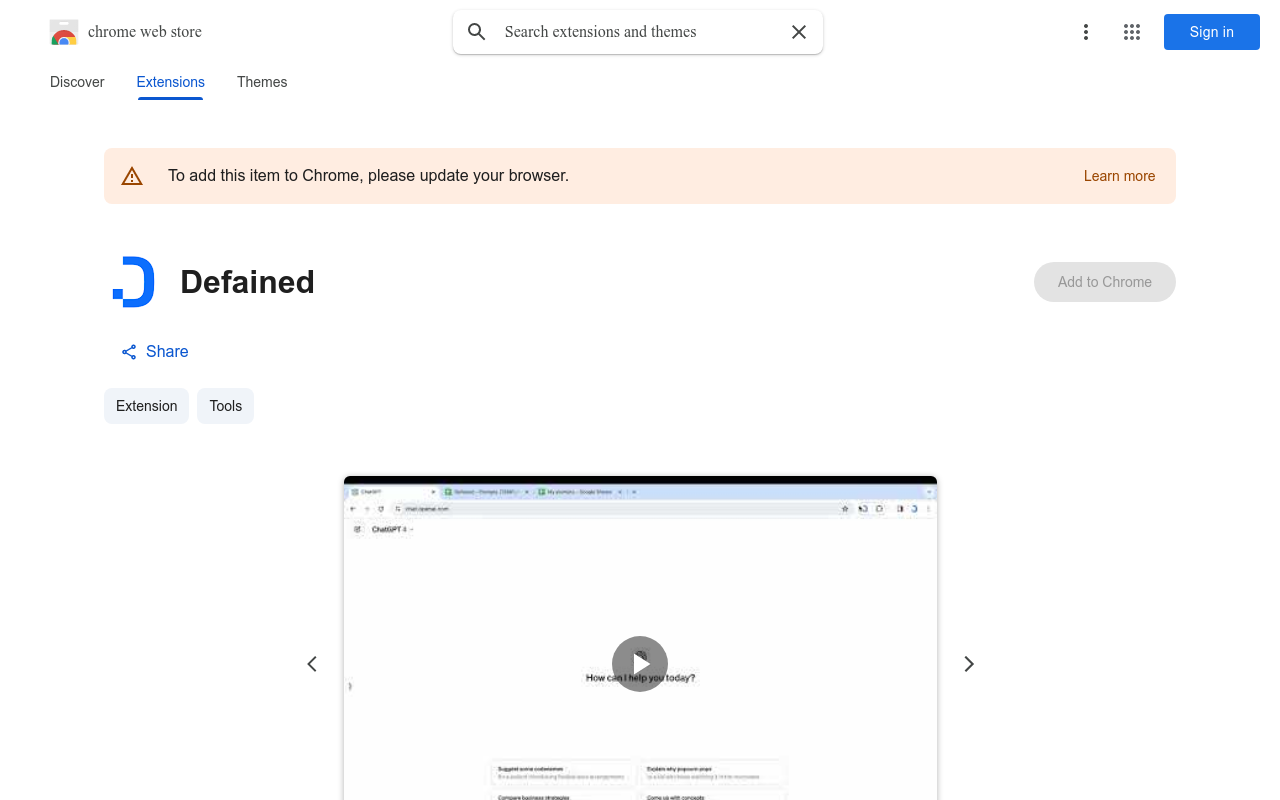Go to the Discover tab

pyautogui.click(x=77, y=82)
